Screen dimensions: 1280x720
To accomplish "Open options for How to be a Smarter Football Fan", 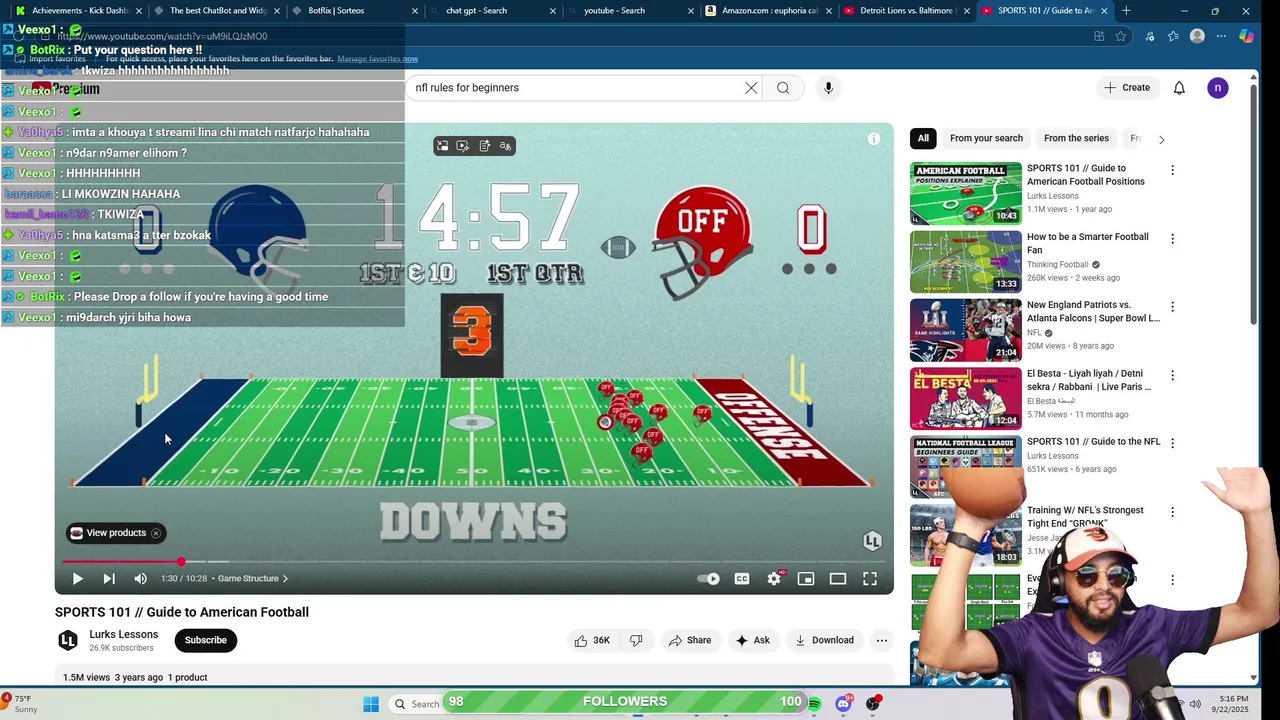I will pyautogui.click(x=1172, y=239).
